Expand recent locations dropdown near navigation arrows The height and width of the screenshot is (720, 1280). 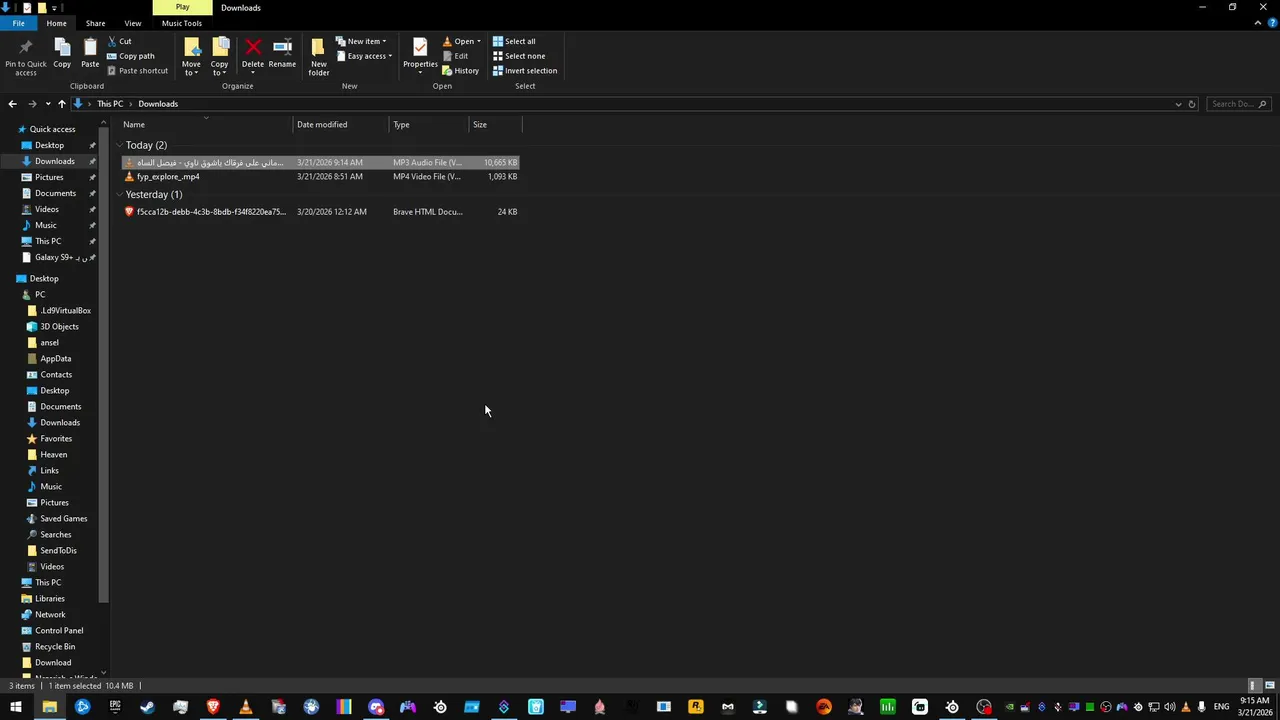(x=47, y=104)
